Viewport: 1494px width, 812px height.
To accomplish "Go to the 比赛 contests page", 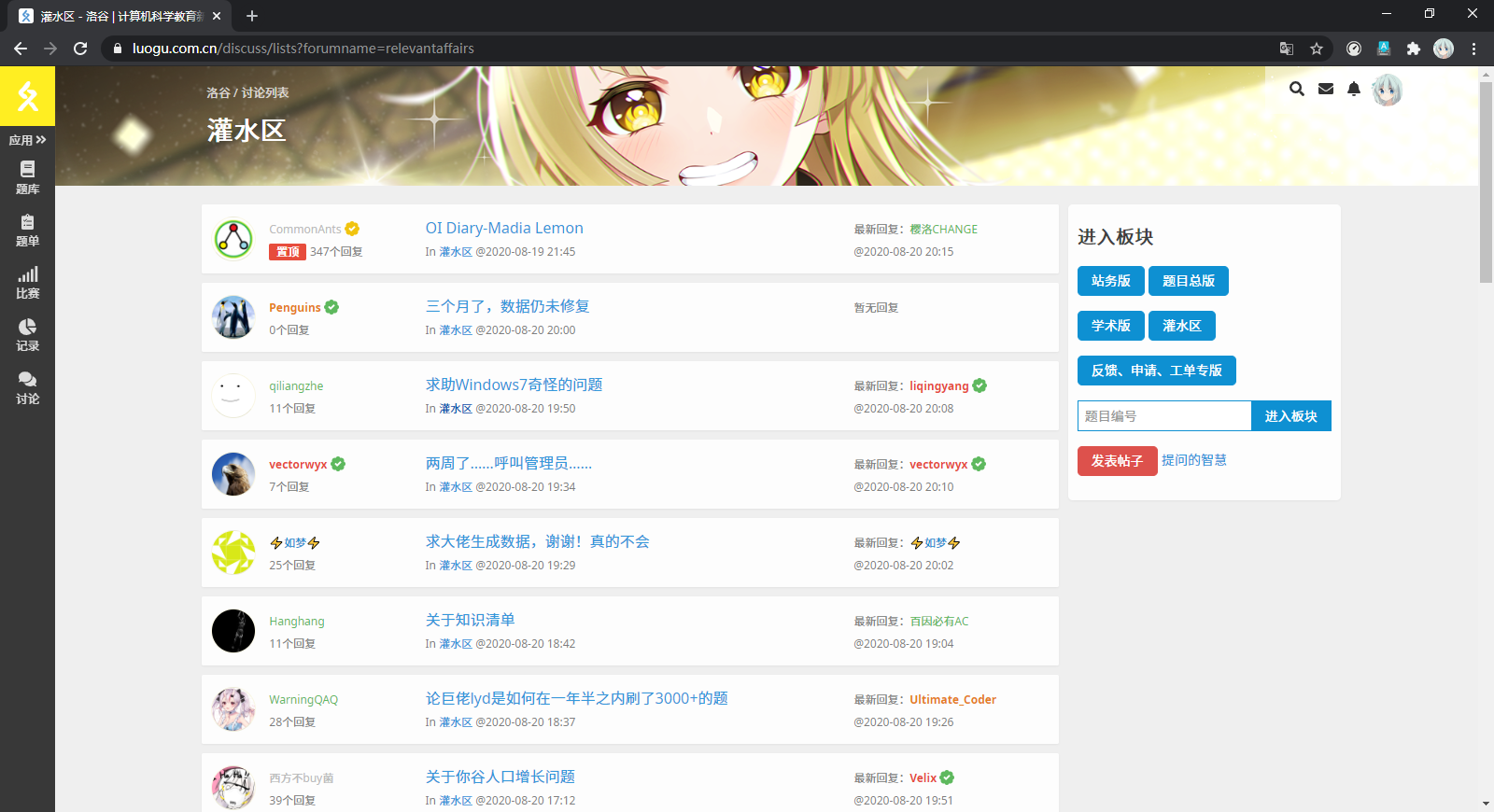I will click(27, 282).
